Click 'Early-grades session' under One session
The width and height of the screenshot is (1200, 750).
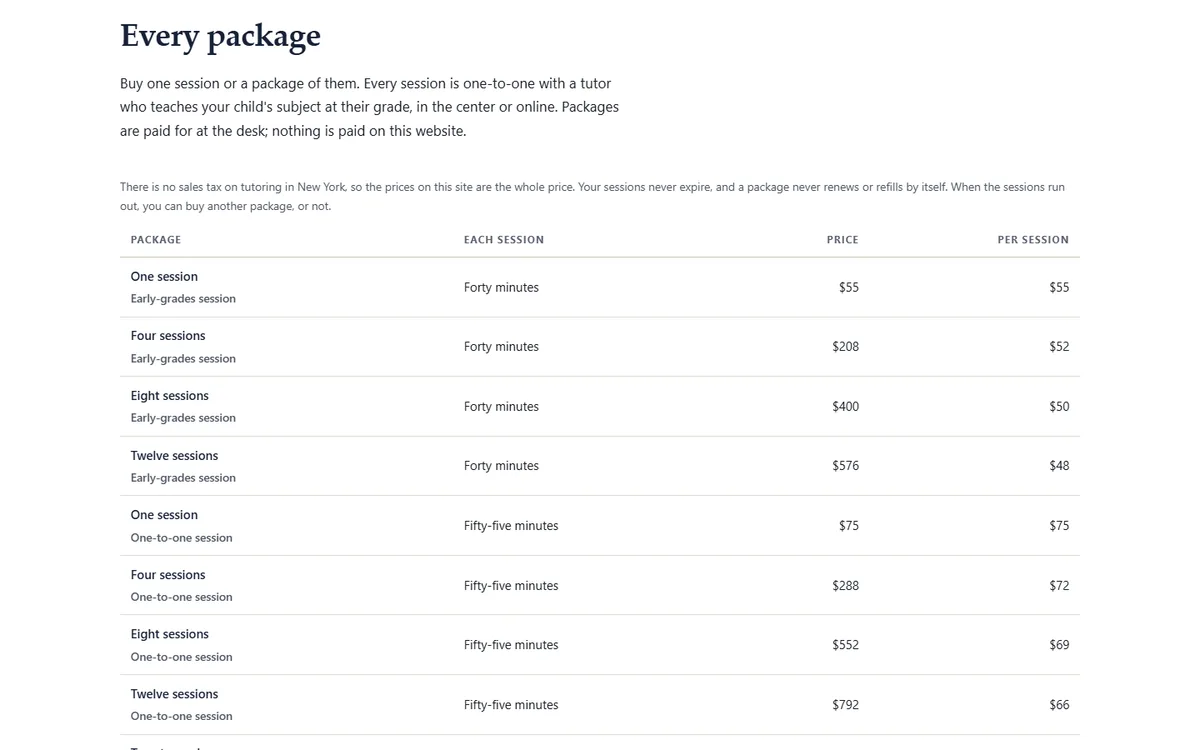pos(183,299)
